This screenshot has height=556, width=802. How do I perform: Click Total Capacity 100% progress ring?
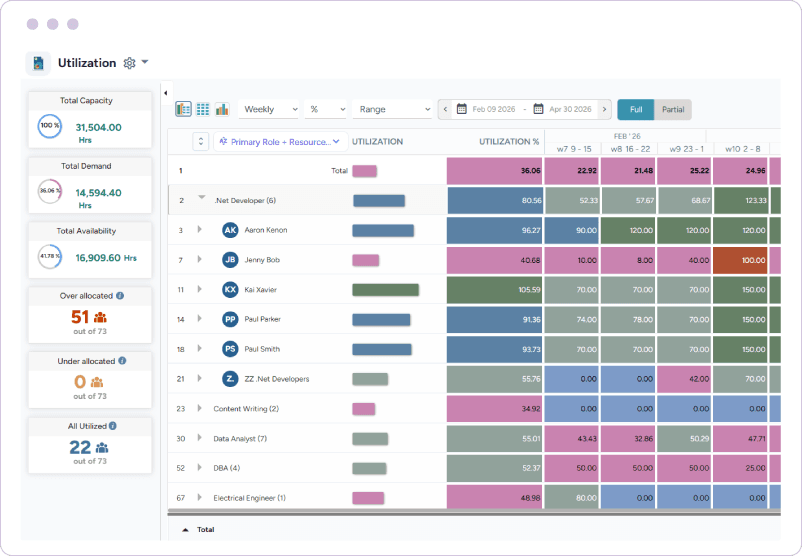pyautogui.click(x=50, y=126)
